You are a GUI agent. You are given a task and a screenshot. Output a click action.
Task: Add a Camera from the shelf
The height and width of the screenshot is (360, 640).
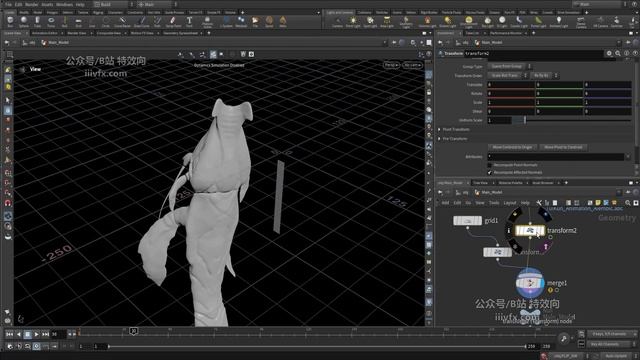tap(337, 22)
